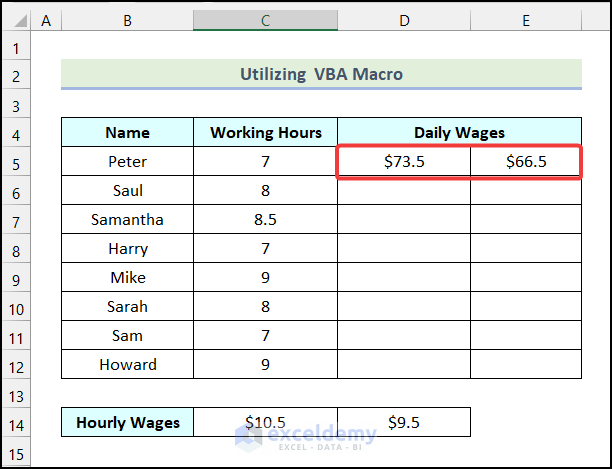Screen dimensions: 612x469
Task: Select row 9 header
Action: [16, 277]
